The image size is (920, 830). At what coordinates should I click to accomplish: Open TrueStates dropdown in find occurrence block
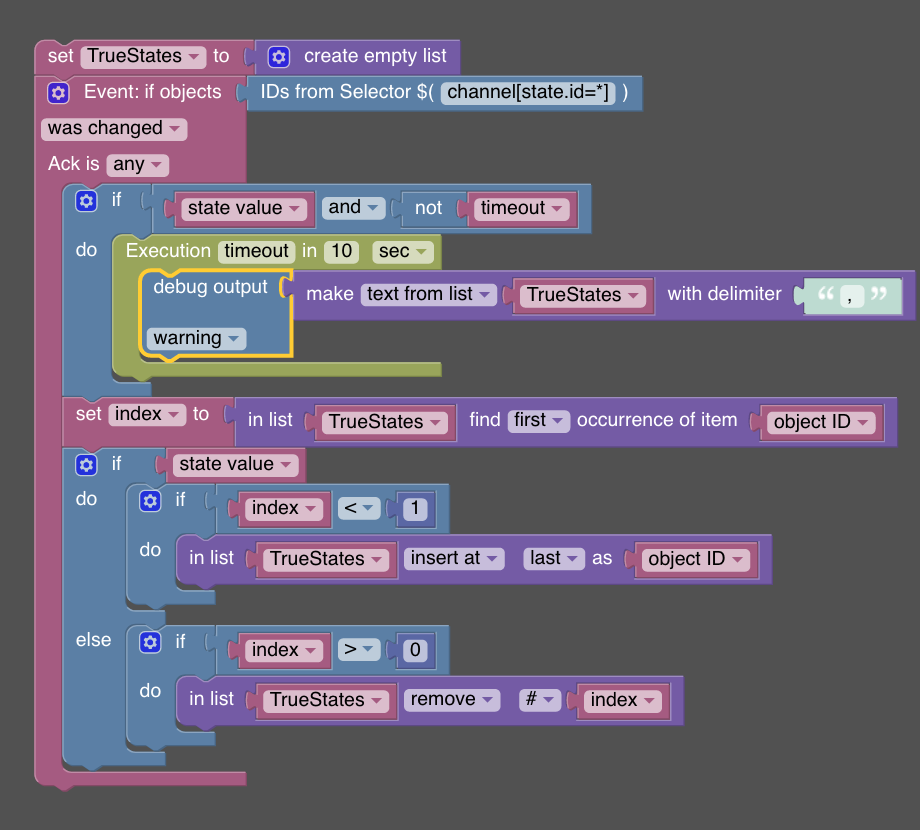point(384,422)
